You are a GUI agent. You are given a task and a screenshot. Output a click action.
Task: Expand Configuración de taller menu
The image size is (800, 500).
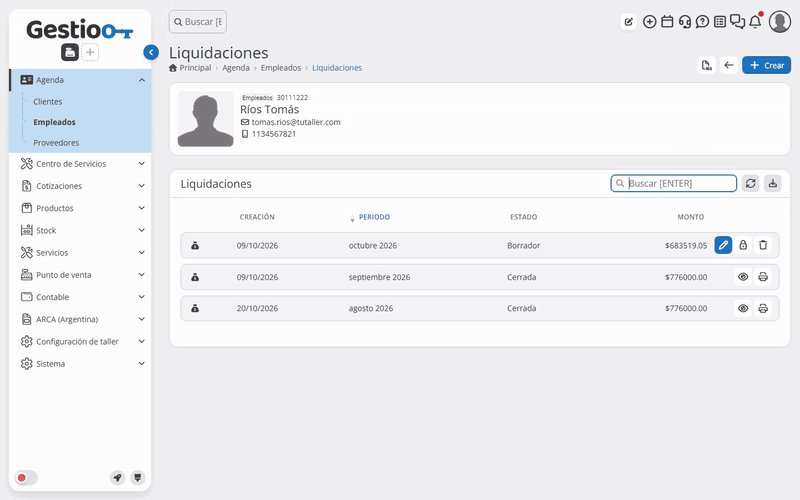[x=80, y=341]
